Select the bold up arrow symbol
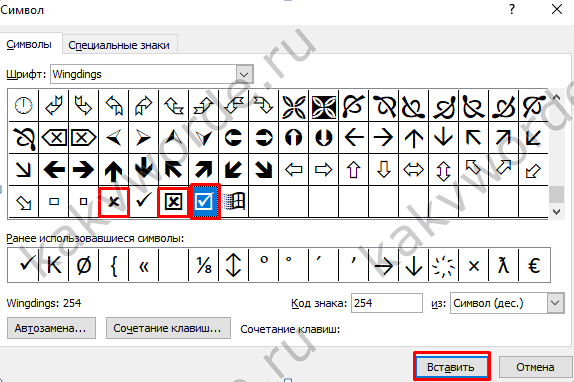Image resolution: width=574 pixels, height=382 pixels. coord(114,170)
